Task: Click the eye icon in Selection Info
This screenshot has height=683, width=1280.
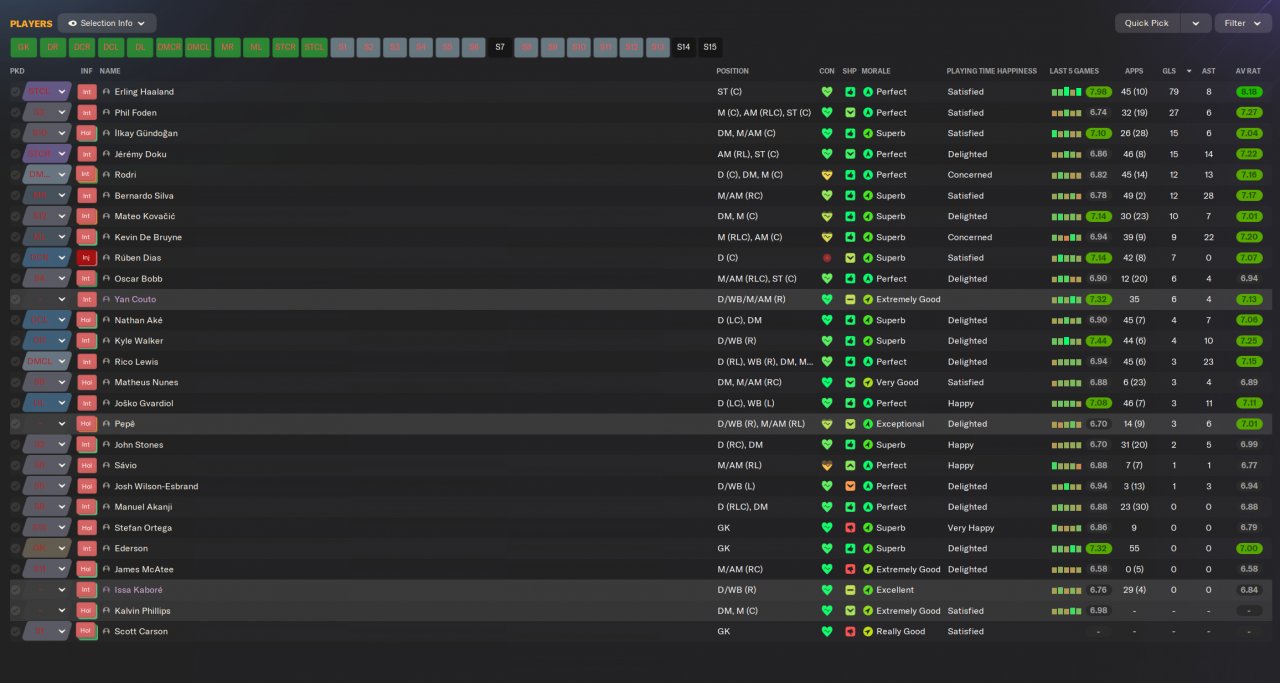Action: pos(73,23)
